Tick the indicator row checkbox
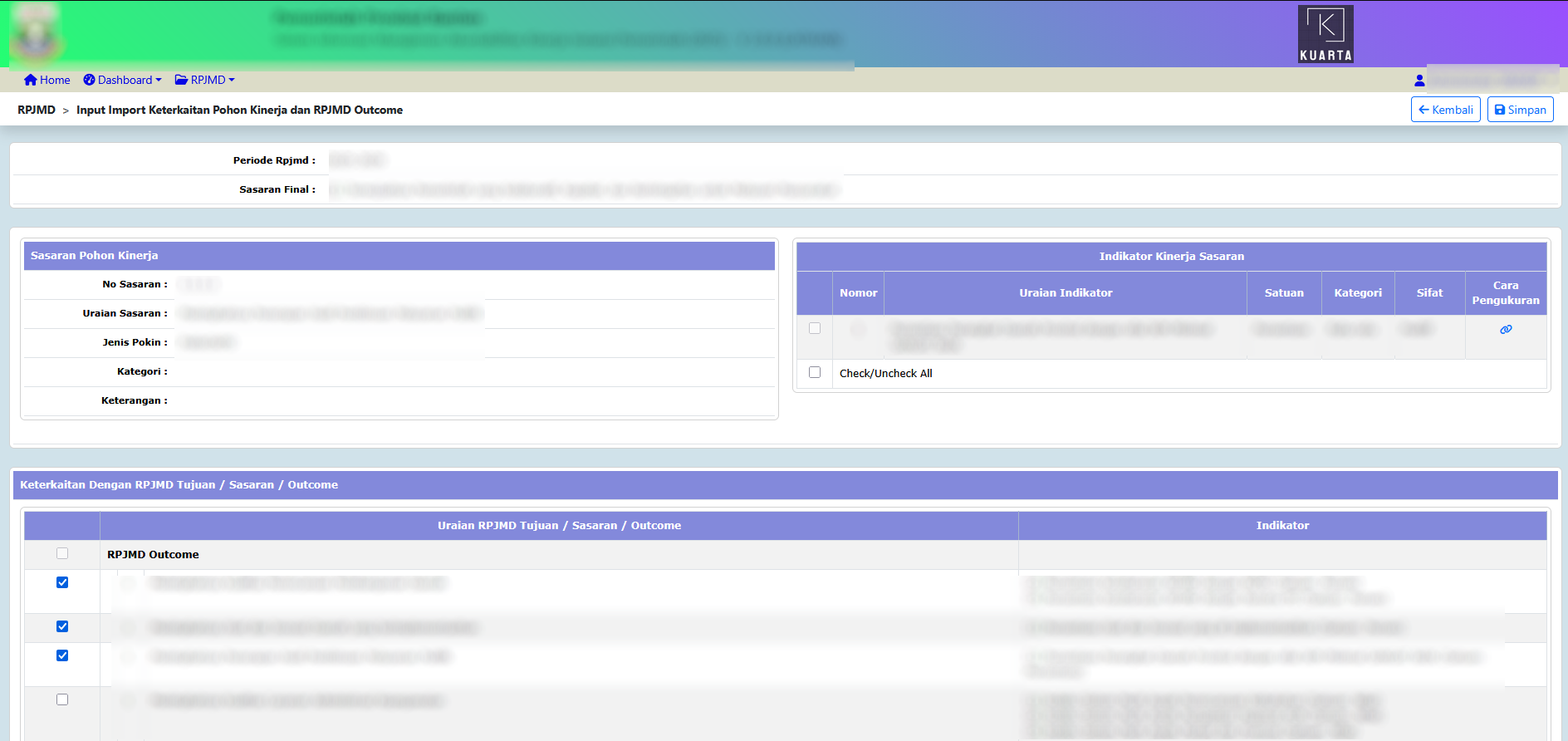The width and height of the screenshot is (1568, 741). tap(815, 329)
